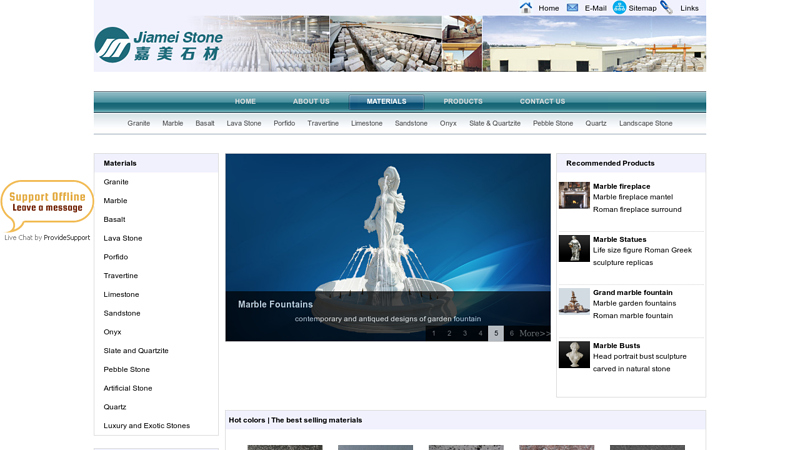Screen dimensions: 800x450
Task: Open the Sitemap header link
Action: 642,8
